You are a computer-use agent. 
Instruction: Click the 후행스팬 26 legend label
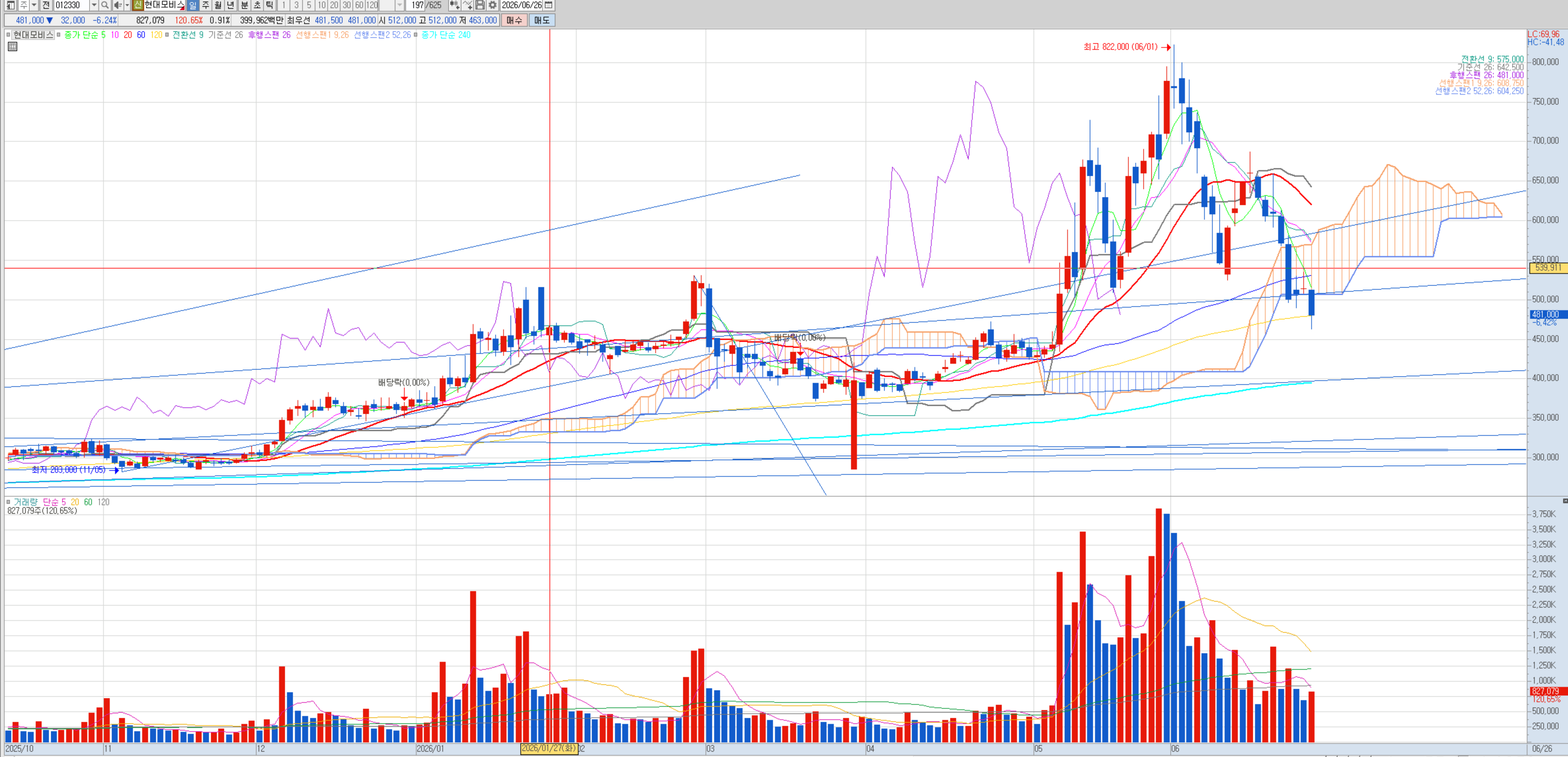pyautogui.click(x=269, y=35)
